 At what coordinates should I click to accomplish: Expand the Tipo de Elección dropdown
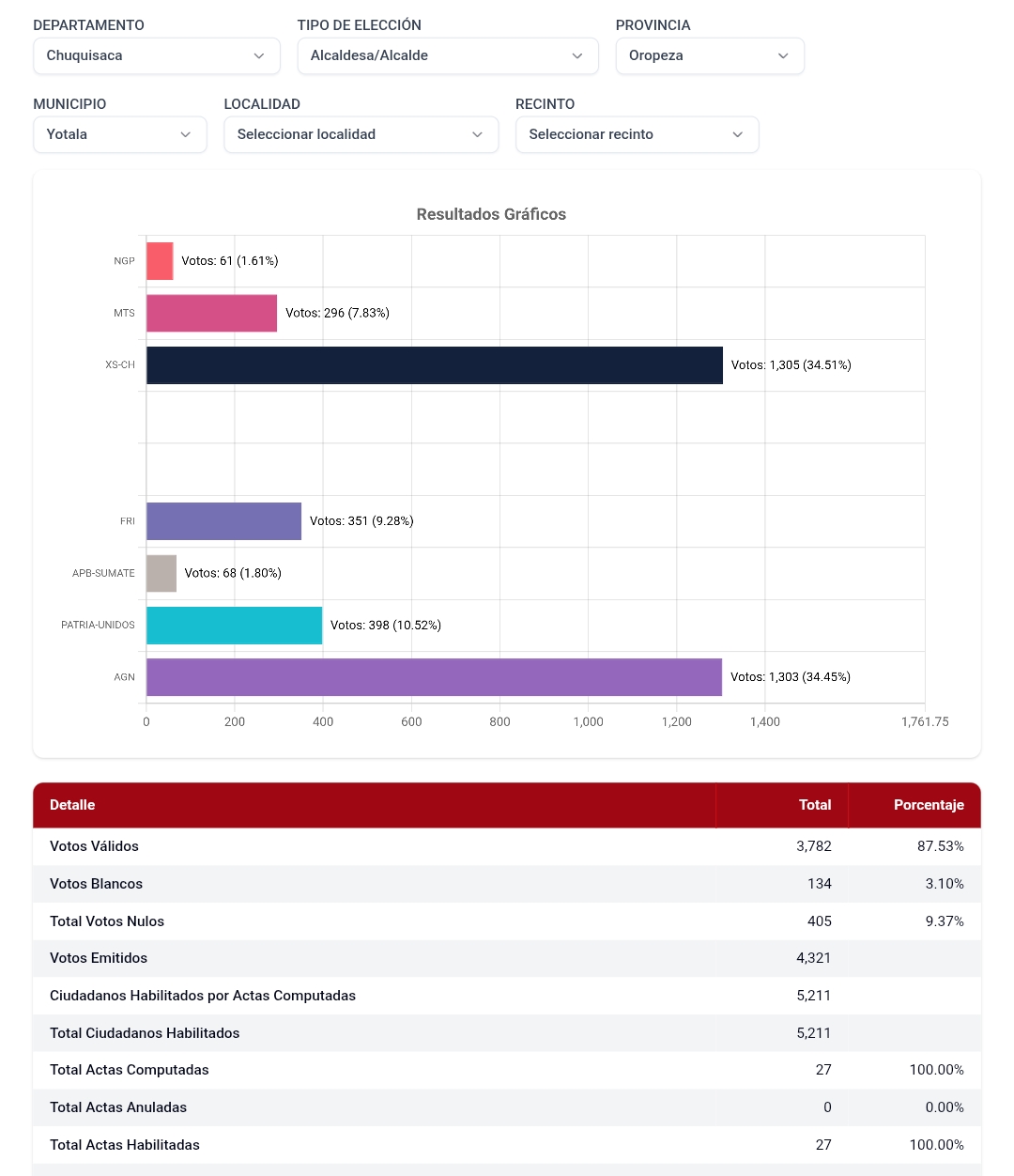click(x=447, y=55)
